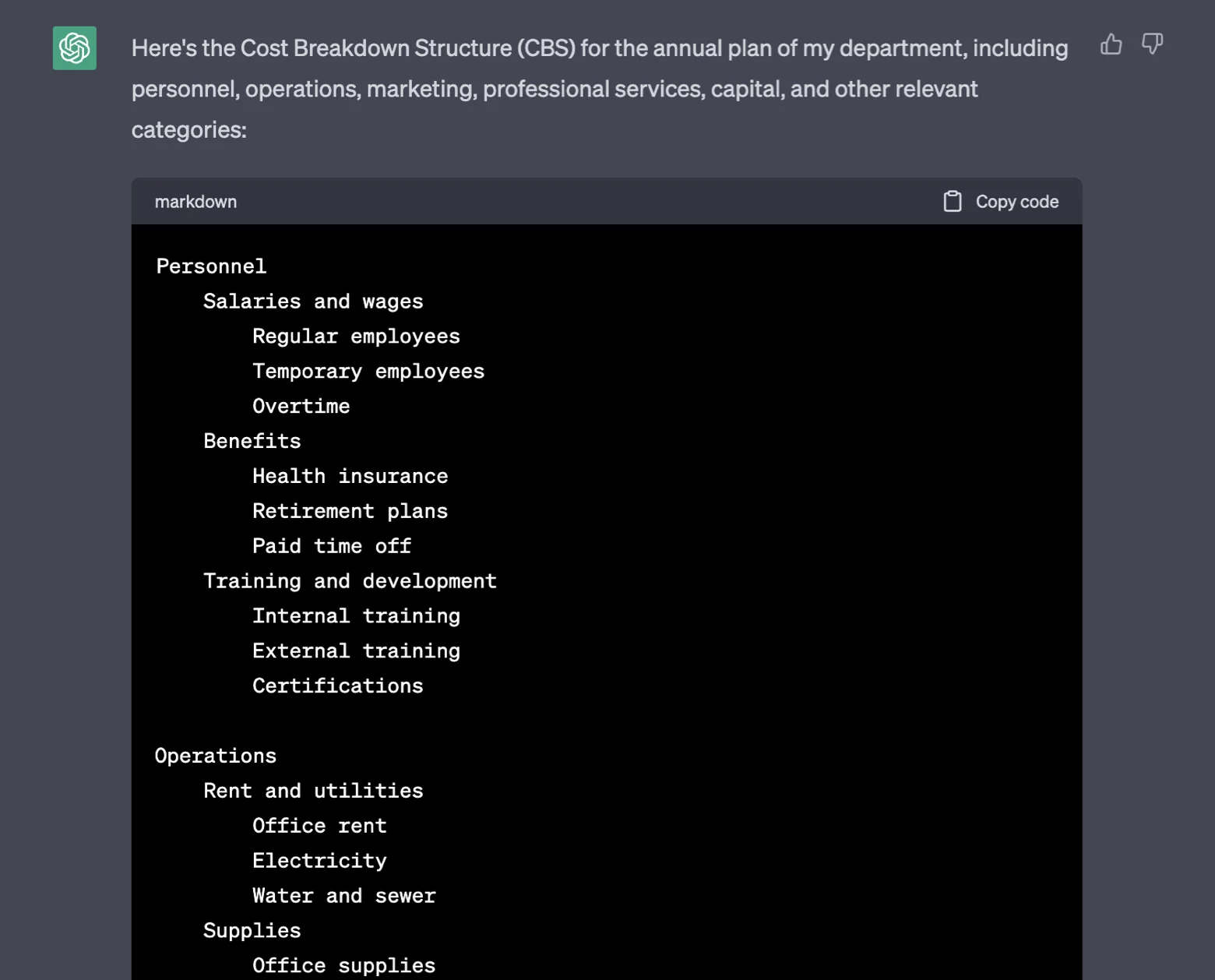The height and width of the screenshot is (980, 1215).
Task: Click the Rent and utilities line
Action: pos(313,790)
